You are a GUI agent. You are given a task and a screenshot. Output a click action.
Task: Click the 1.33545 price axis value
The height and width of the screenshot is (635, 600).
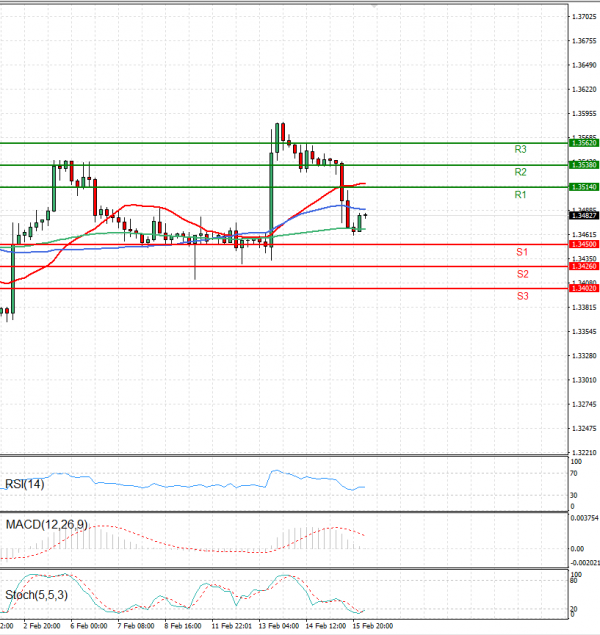[x=584, y=332]
